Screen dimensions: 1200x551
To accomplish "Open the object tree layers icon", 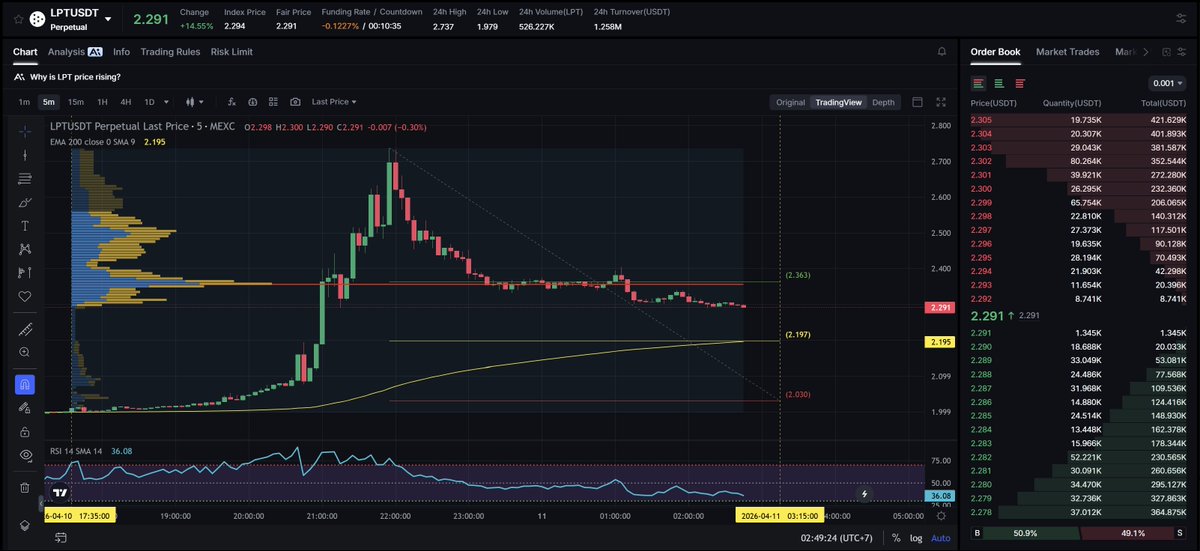I will pos(25,524).
